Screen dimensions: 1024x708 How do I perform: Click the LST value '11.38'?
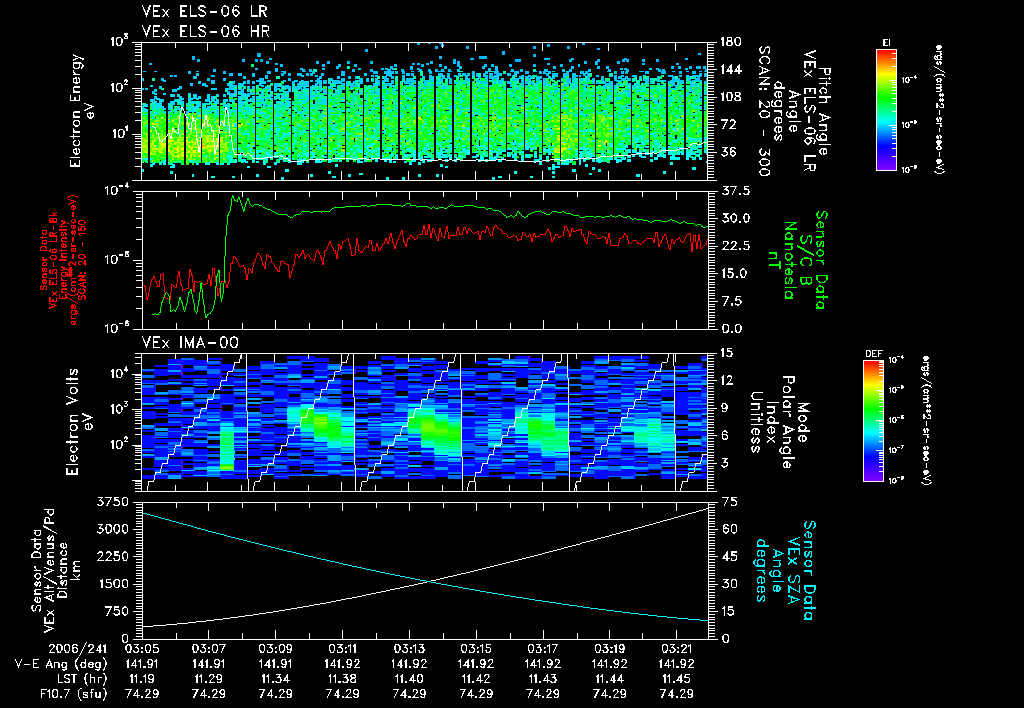(342, 679)
